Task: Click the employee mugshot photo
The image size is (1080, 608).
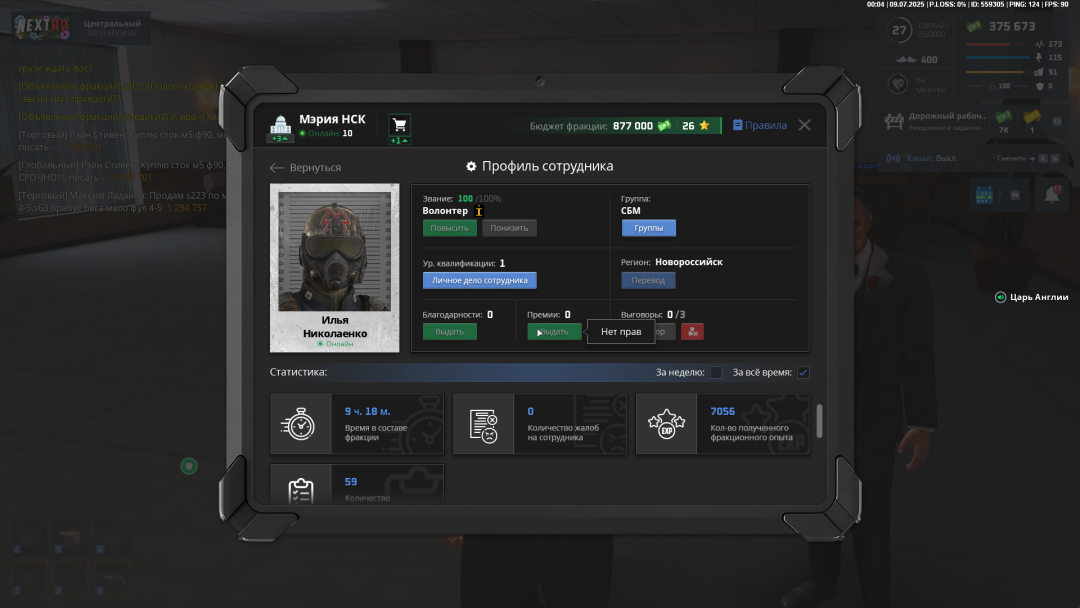Action: (x=334, y=251)
